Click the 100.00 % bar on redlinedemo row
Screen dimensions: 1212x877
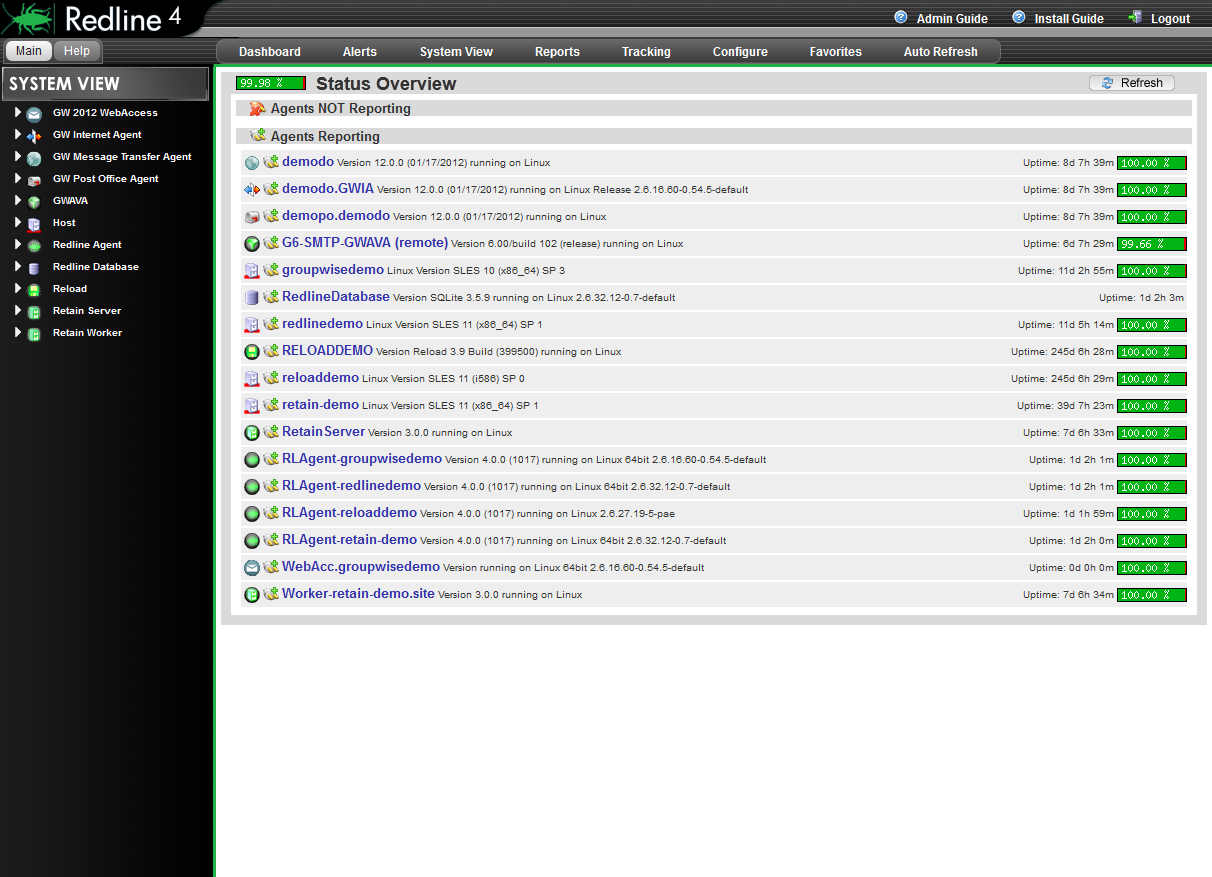1152,324
